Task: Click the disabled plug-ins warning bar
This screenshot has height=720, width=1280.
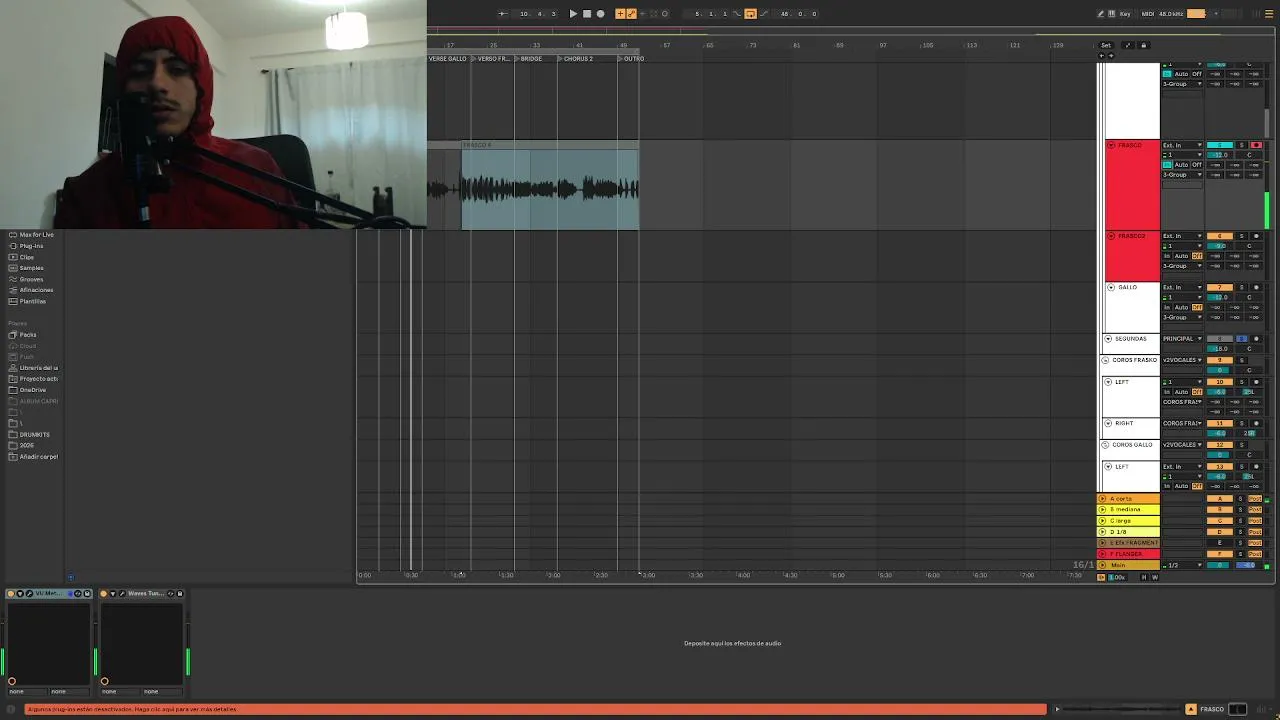Action: (535, 709)
